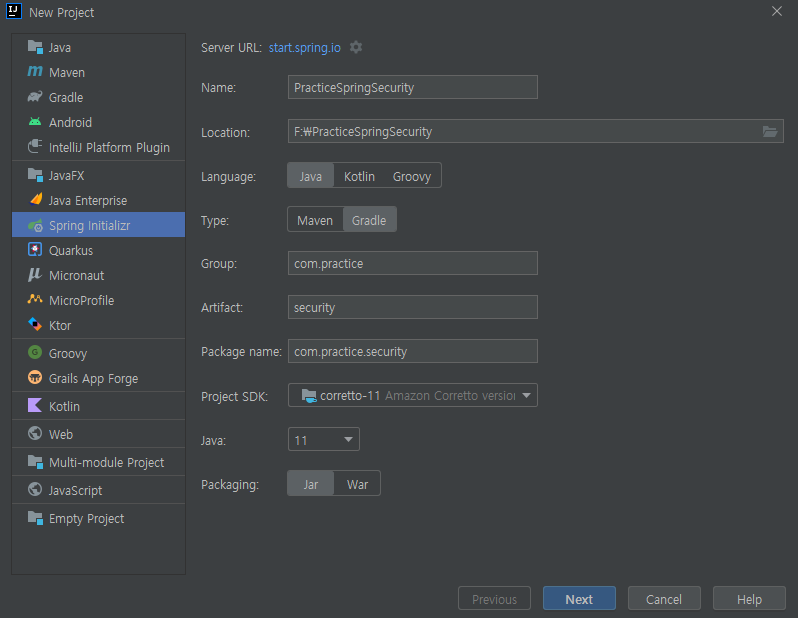798x618 pixels.
Task: Choose Gradle as project type
Action: click(x=369, y=220)
